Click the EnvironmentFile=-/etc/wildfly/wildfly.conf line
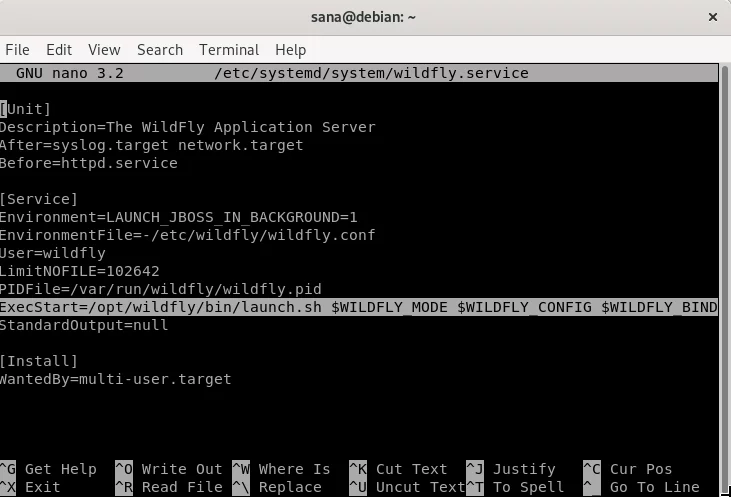 tap(187, 235)
